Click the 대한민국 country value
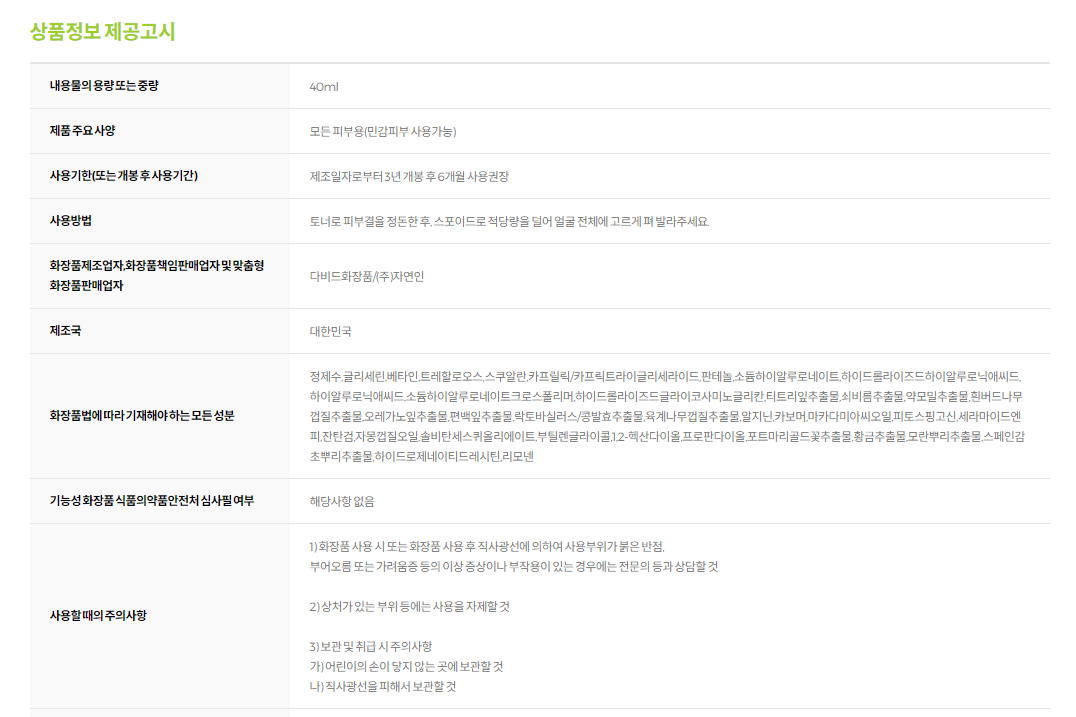 pyautogui.click(x=331, y=331)
